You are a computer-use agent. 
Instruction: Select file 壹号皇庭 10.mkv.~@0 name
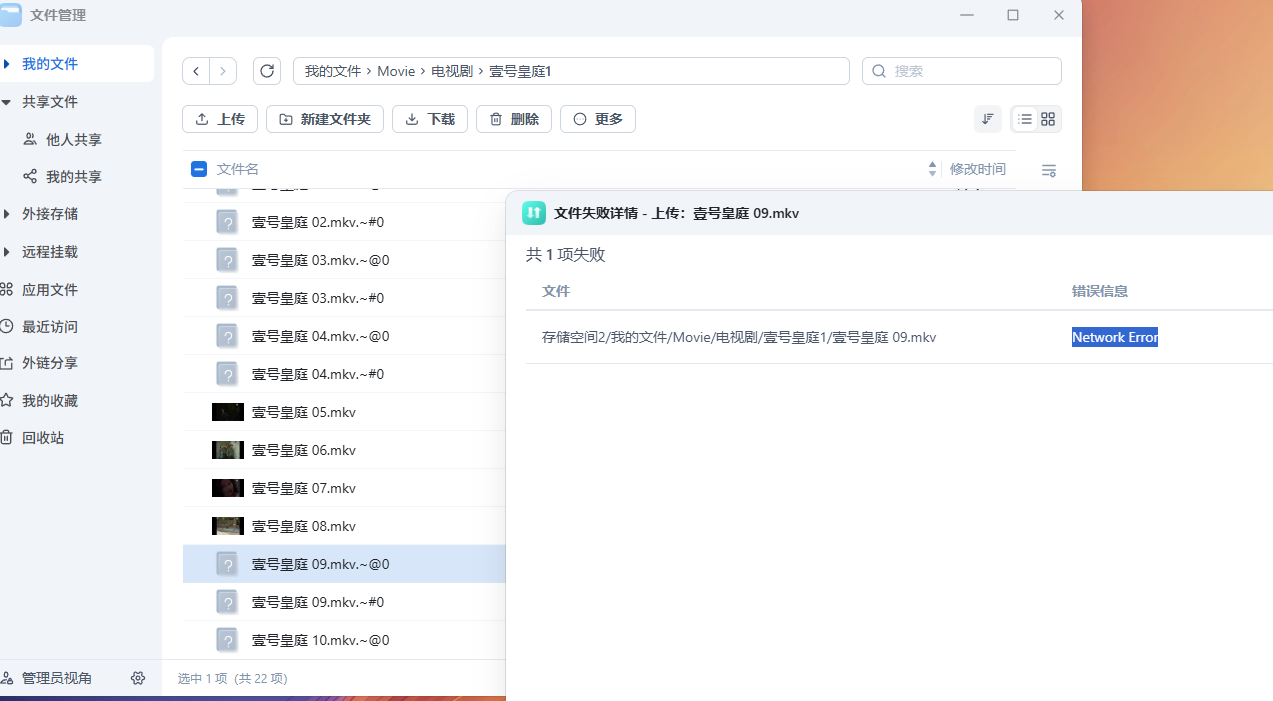320,640
